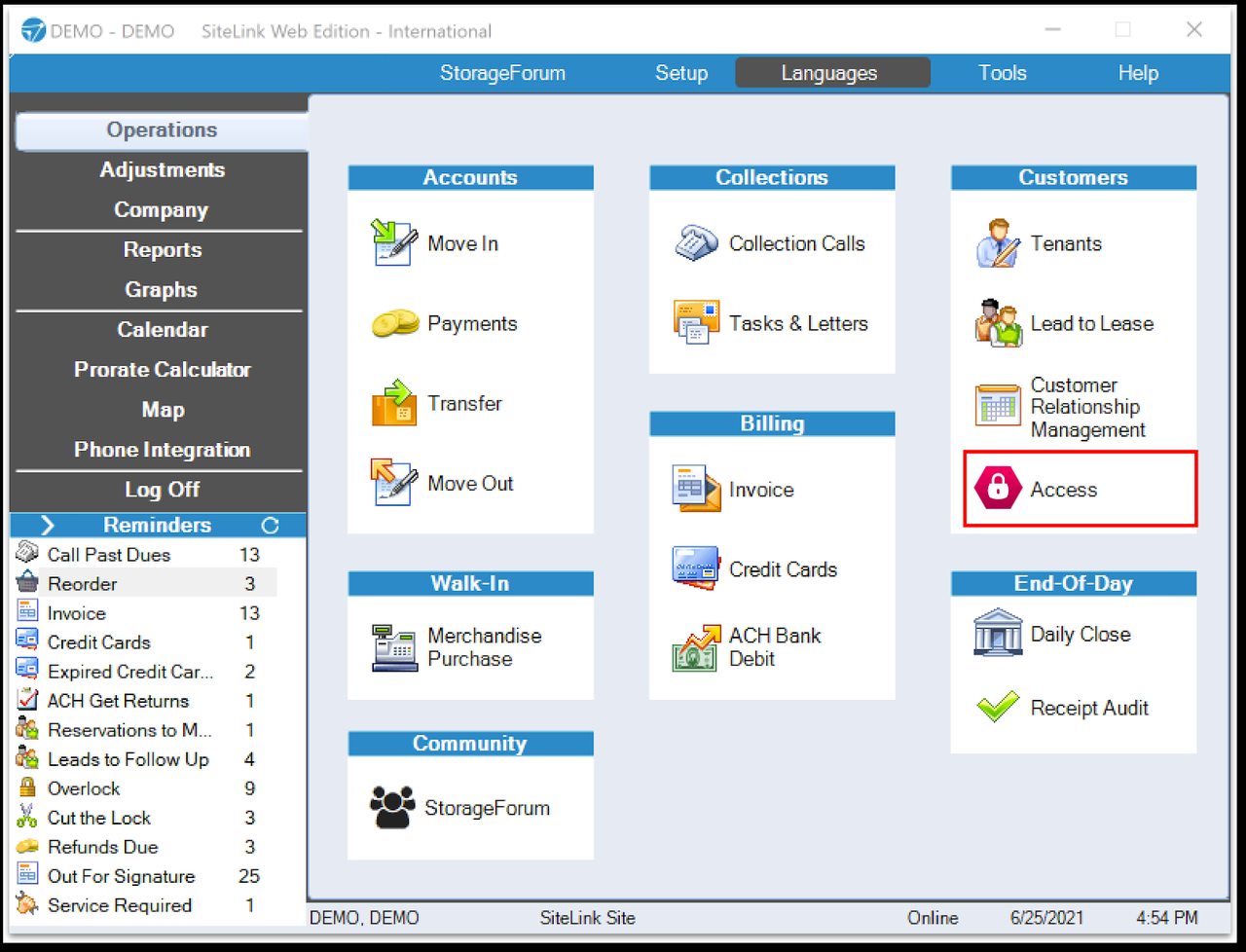Click the Move In icon

pyautogui.click(x=394, y=242)
